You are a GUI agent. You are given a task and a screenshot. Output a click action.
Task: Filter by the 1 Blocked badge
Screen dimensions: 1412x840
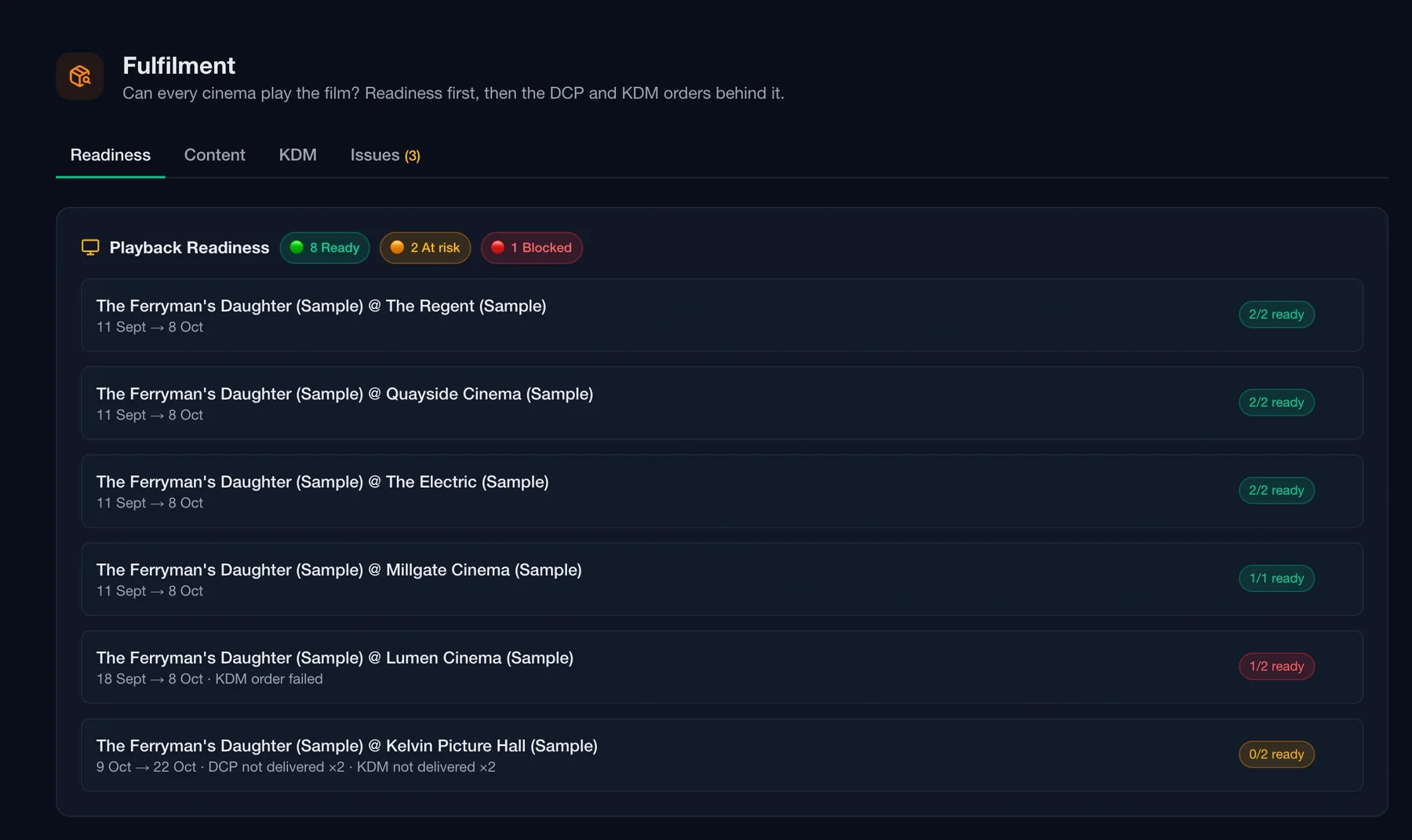(x=532, y=248)
